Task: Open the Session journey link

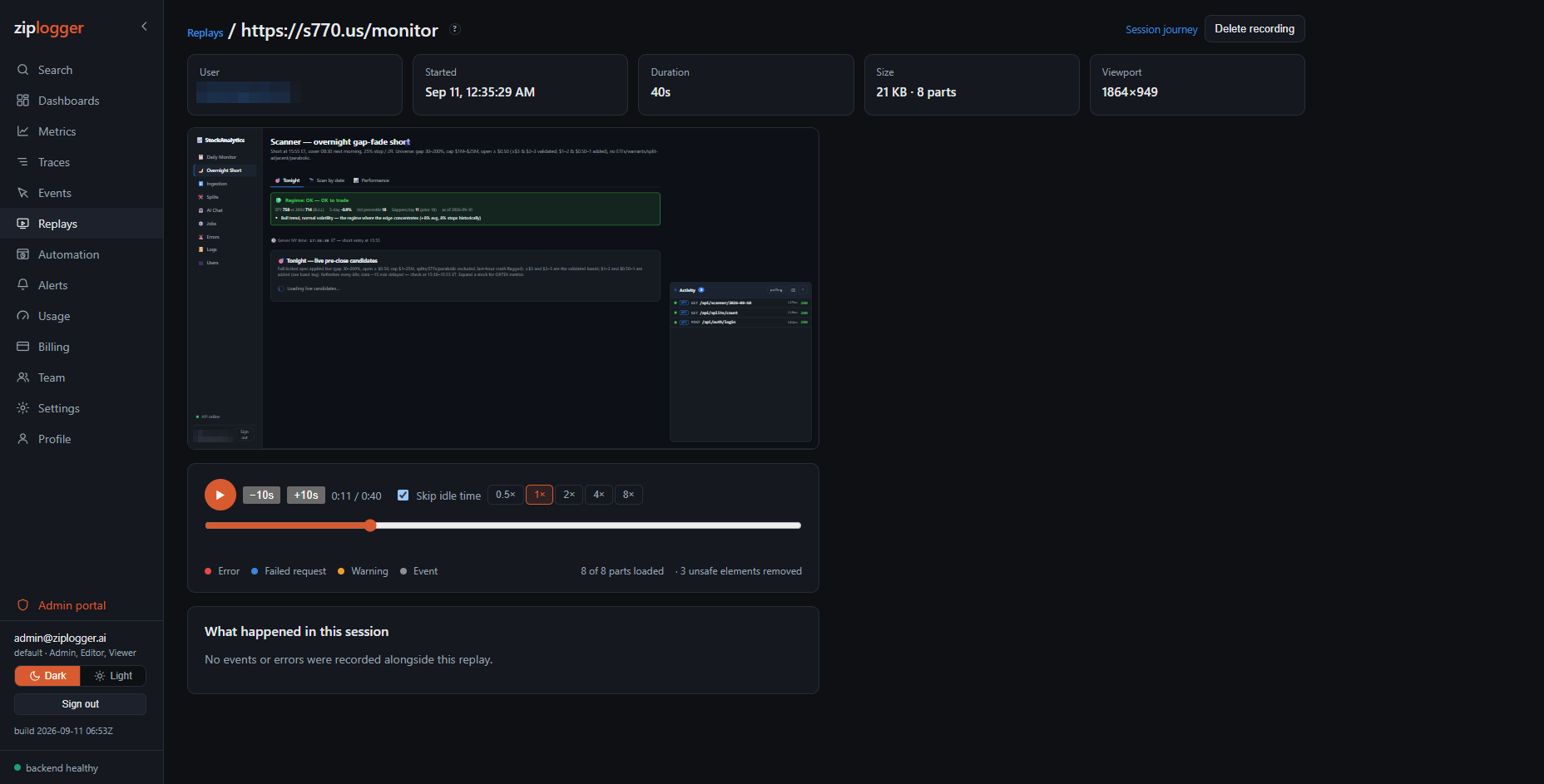Action: [x=1161, y=29]
